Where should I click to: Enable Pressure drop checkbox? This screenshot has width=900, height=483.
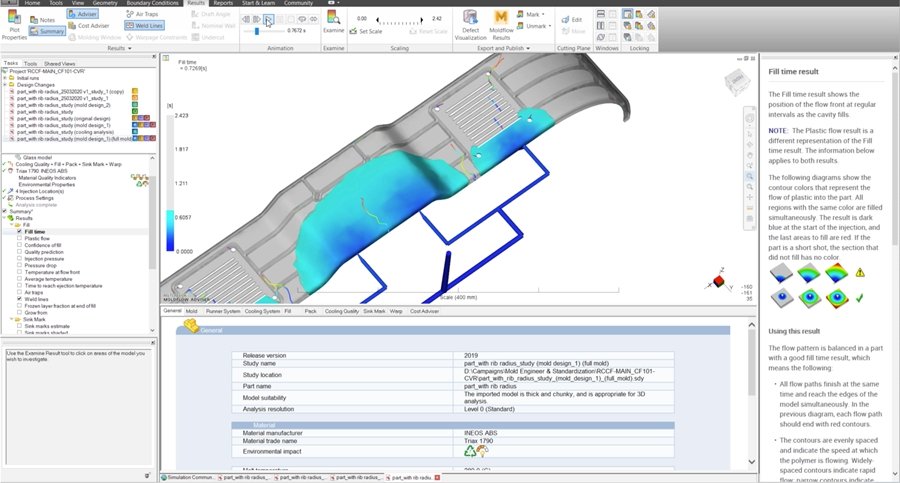point(20,265)
